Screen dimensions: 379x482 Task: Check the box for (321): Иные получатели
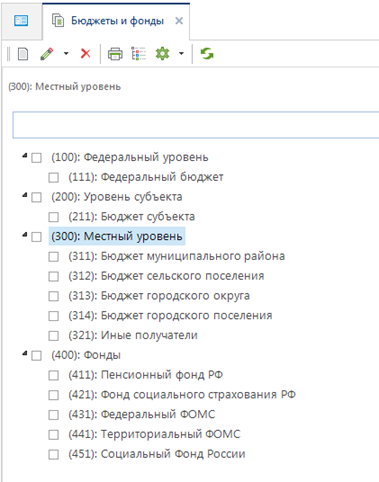click(x=53, y=336)
